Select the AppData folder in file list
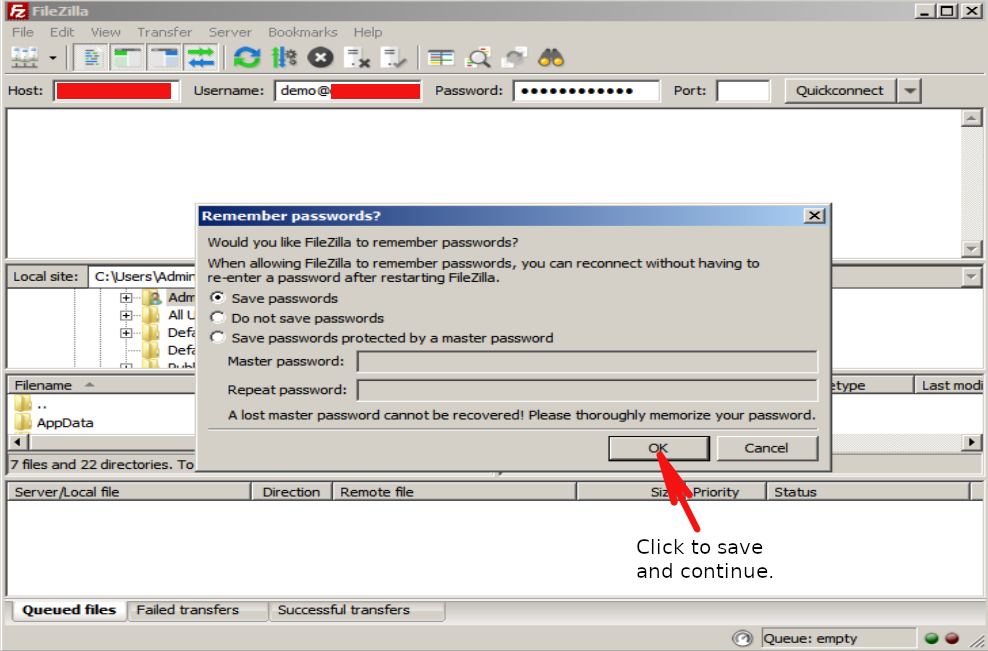Image resolution: width=988 pixels, height=651 pixels. (x=54, y=423)
